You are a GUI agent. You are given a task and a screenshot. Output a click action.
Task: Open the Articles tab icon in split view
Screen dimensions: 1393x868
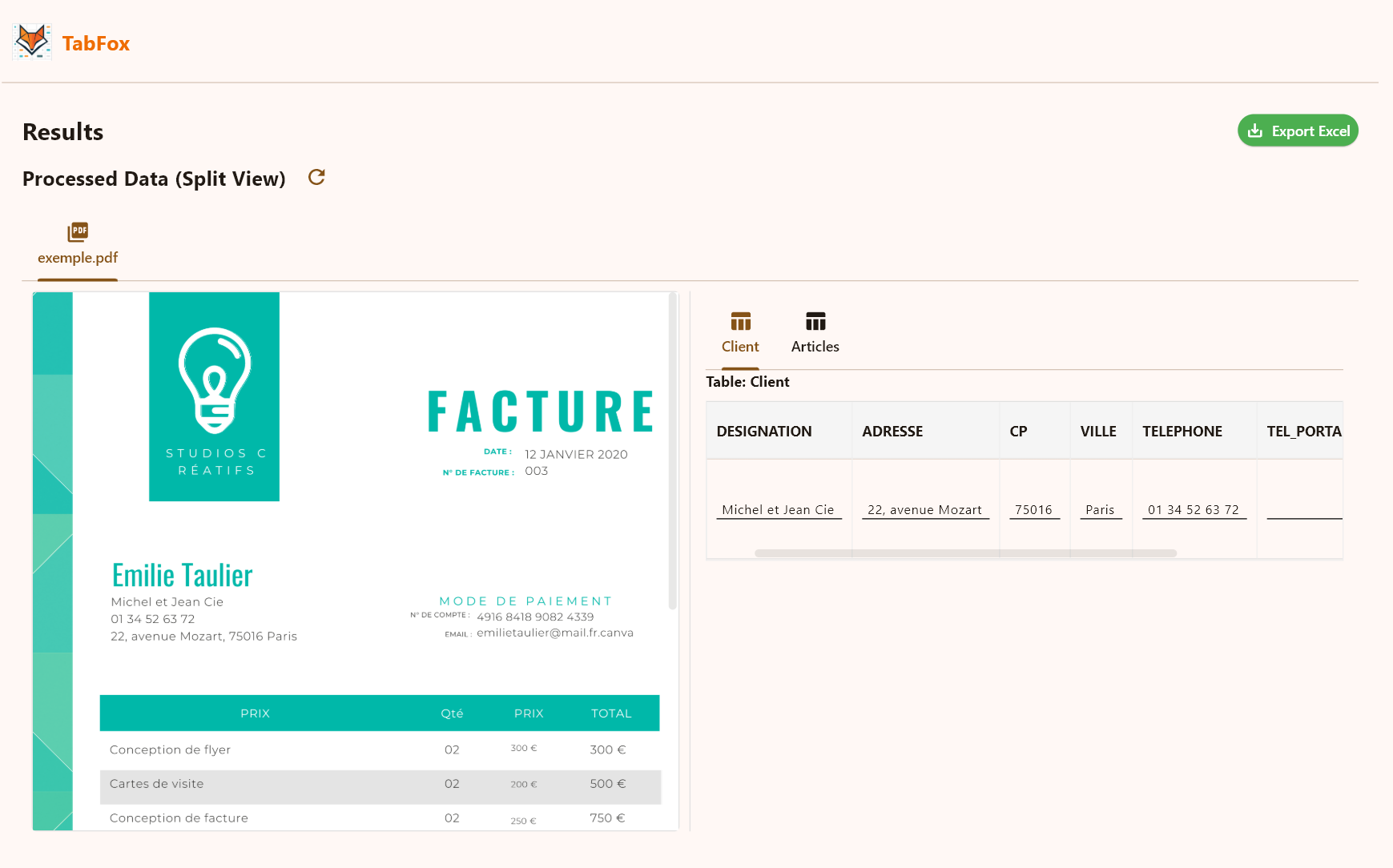click(x=815, y=322)
